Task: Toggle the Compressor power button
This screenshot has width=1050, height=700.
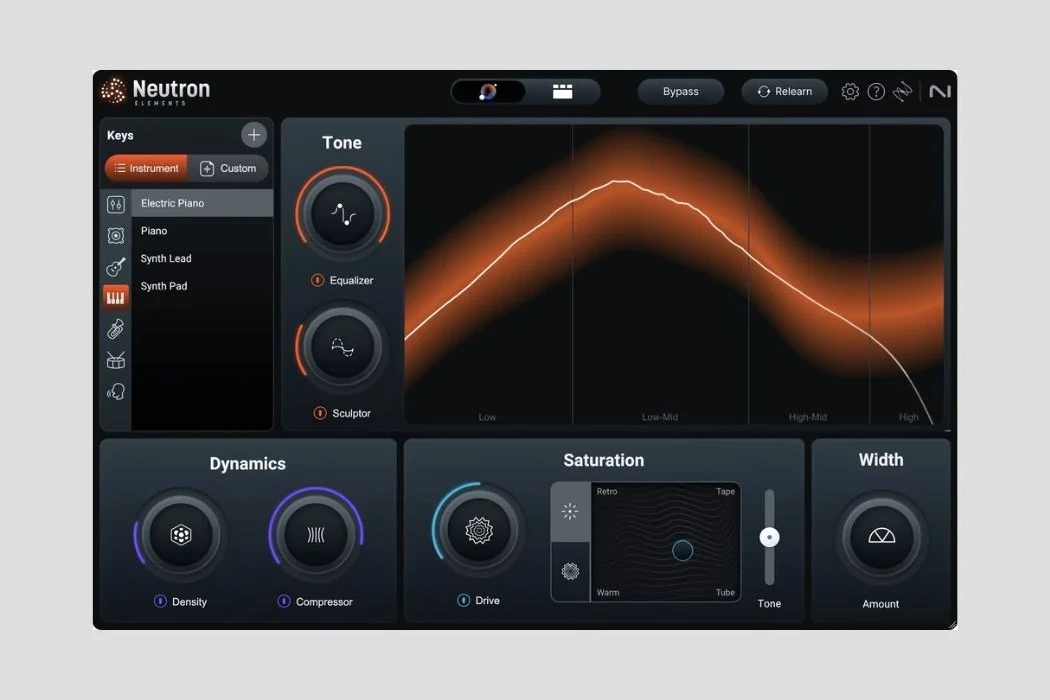Action: coord(284,602)
